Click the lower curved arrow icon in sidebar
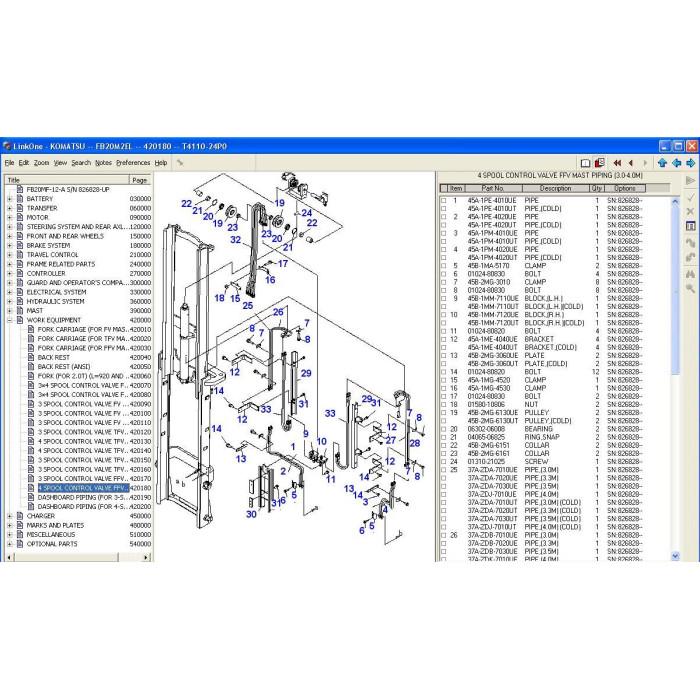The height and width of the screenshot is (700, 700). pos(690,258)
